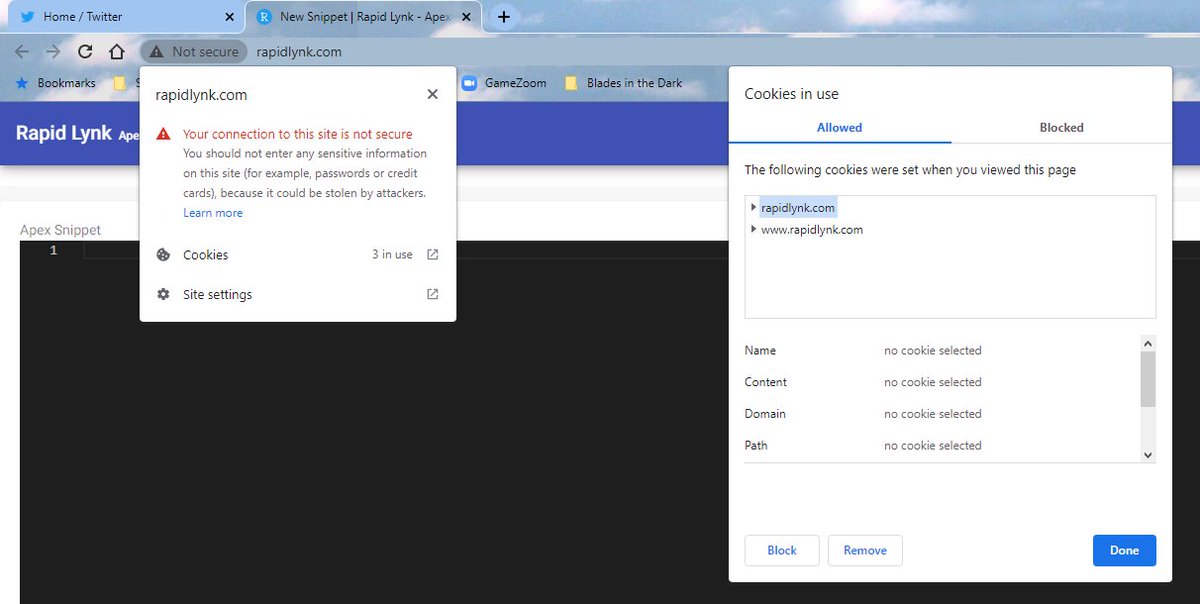Click the Domain cookie field label

coord(765,414)
